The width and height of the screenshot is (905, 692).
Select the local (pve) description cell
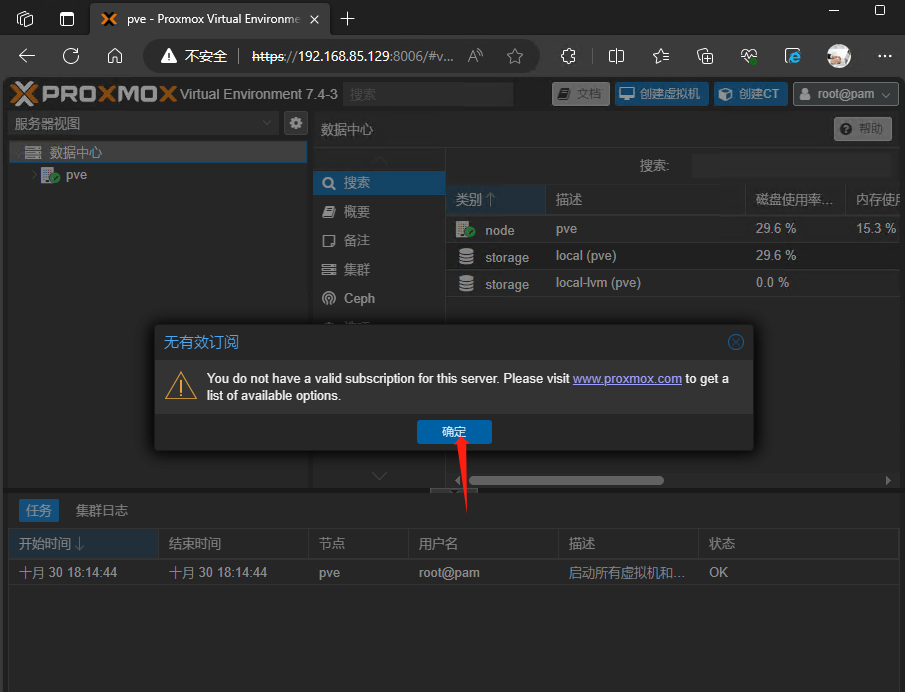click(586, 256)
